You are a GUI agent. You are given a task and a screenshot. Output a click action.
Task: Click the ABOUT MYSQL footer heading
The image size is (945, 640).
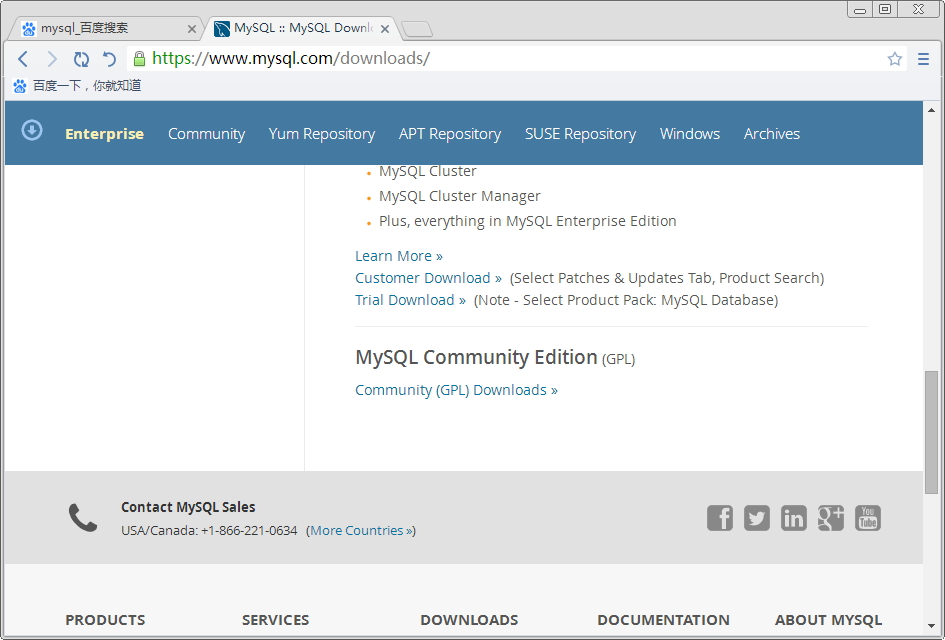[x=829, y=620]
